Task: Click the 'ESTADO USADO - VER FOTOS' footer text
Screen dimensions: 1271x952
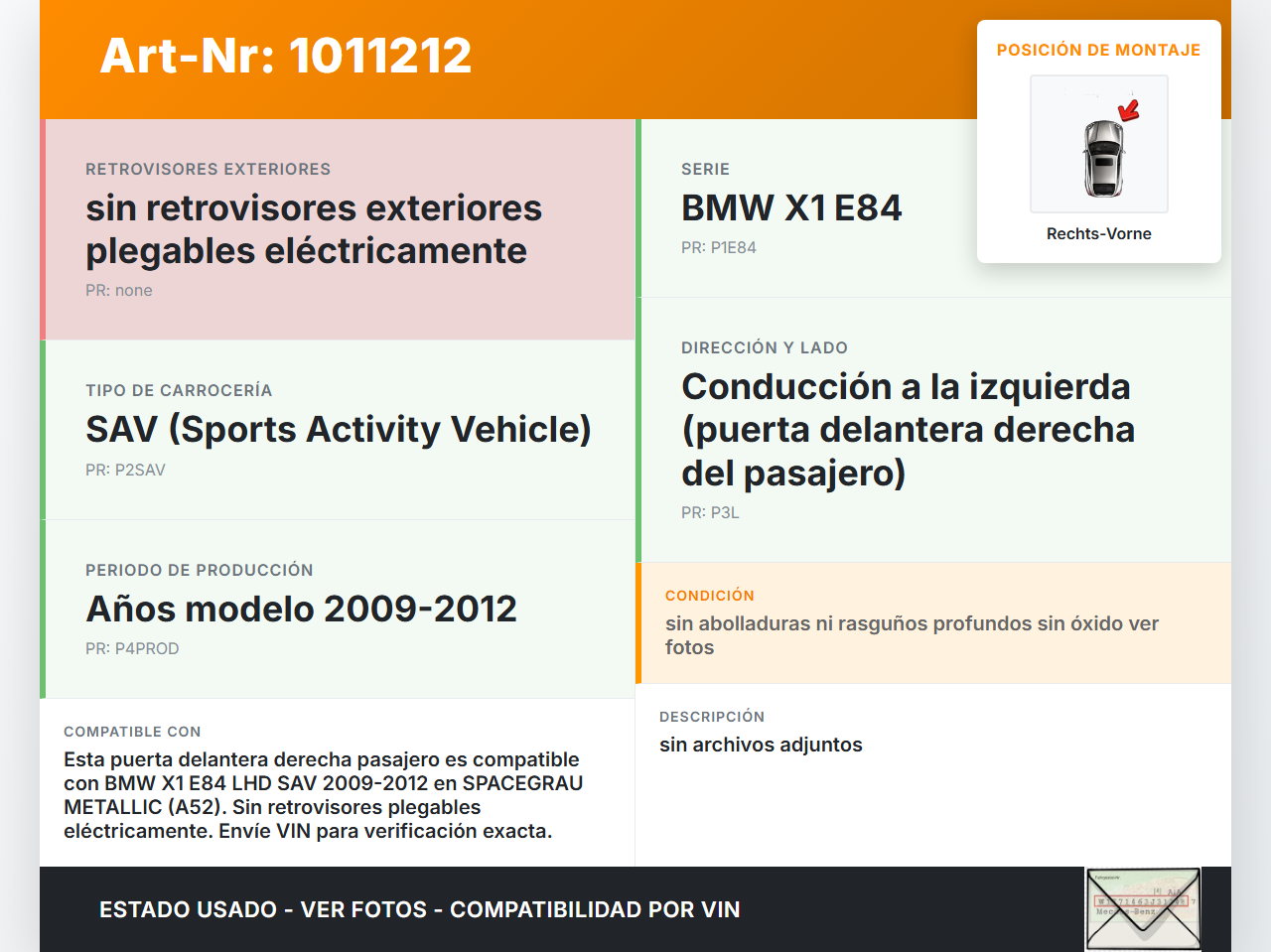Action: click(x=420, y=909)
